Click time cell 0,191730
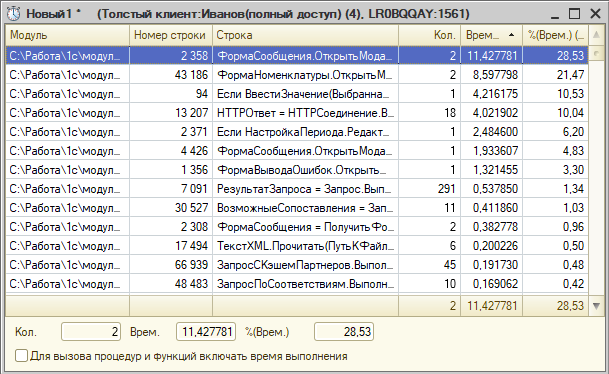 (x=492, y=265)
